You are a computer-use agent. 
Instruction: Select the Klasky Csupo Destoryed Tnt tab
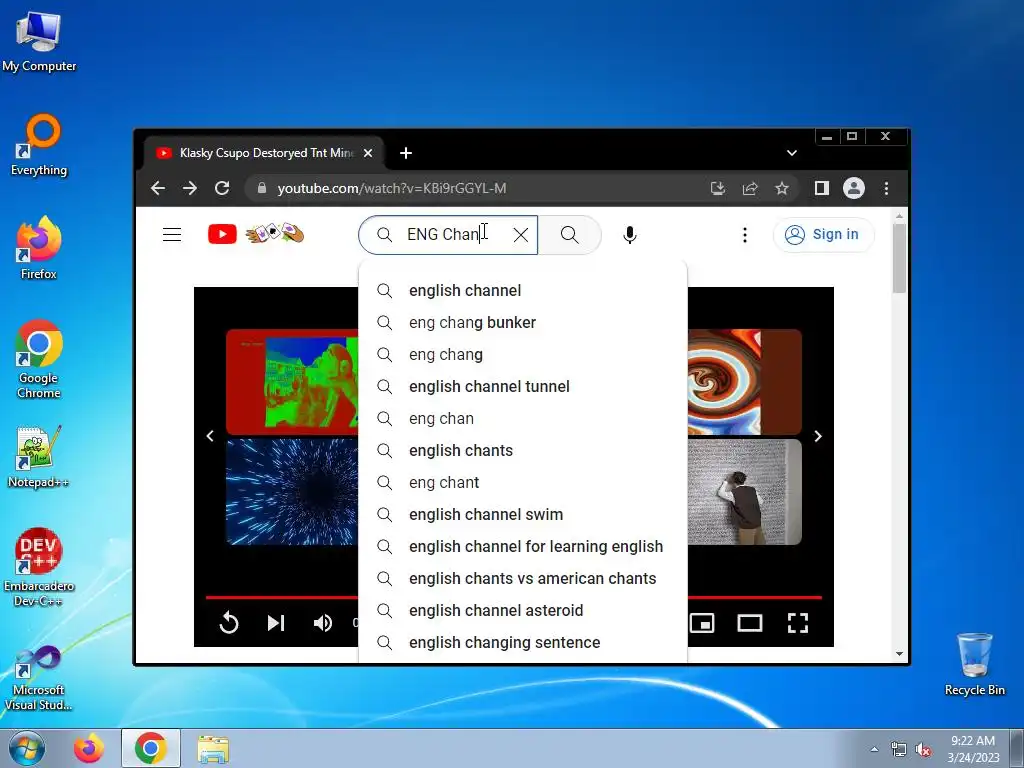[x=264, y=153]
